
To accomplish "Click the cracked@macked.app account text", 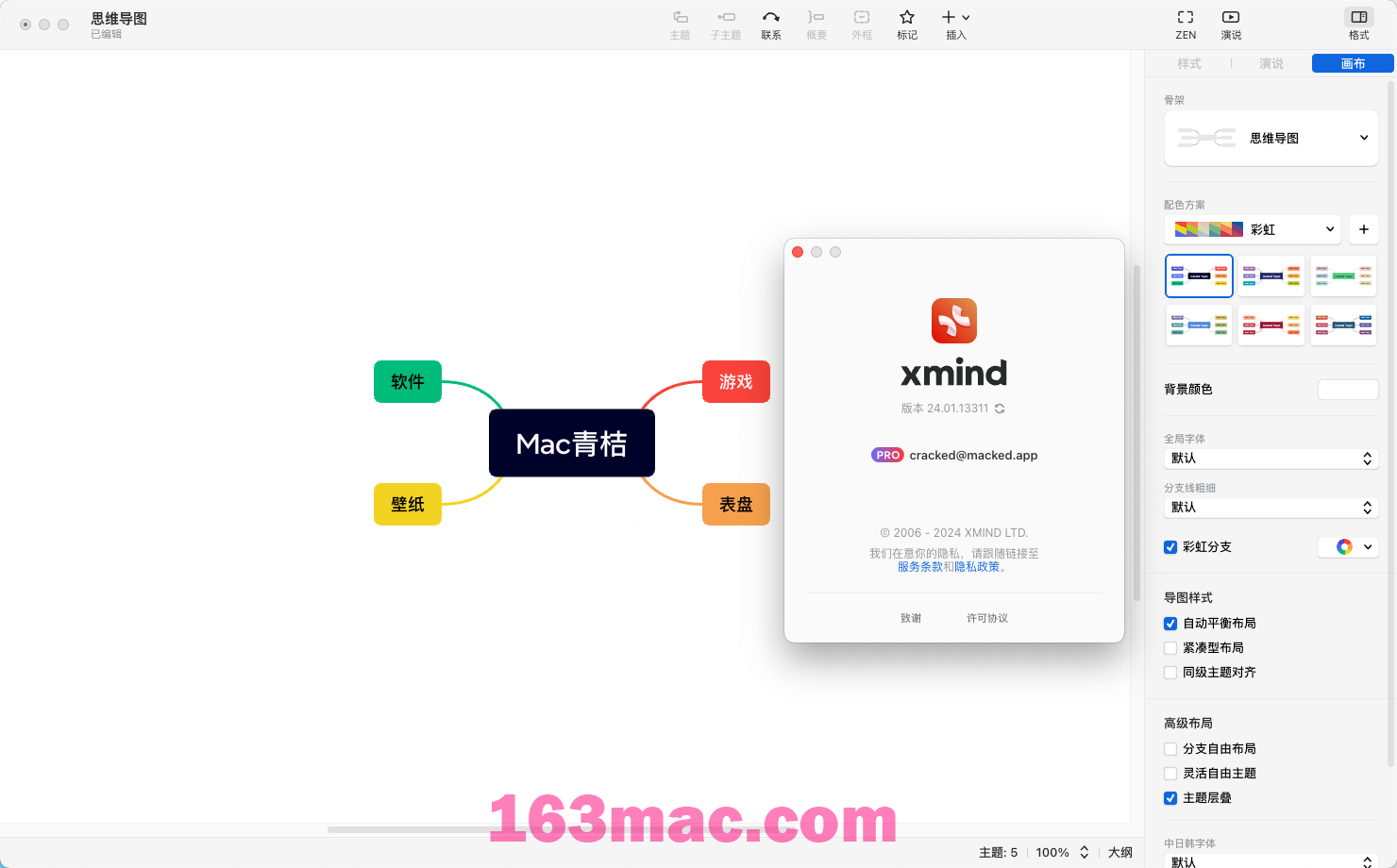I will tap(973, 455).
